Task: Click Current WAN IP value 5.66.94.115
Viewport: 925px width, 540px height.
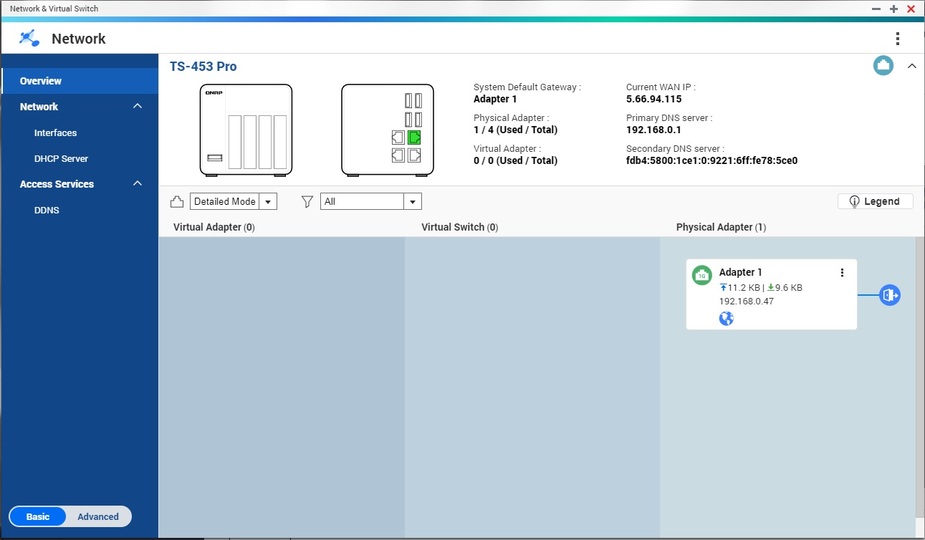Action: coord(654,99)
